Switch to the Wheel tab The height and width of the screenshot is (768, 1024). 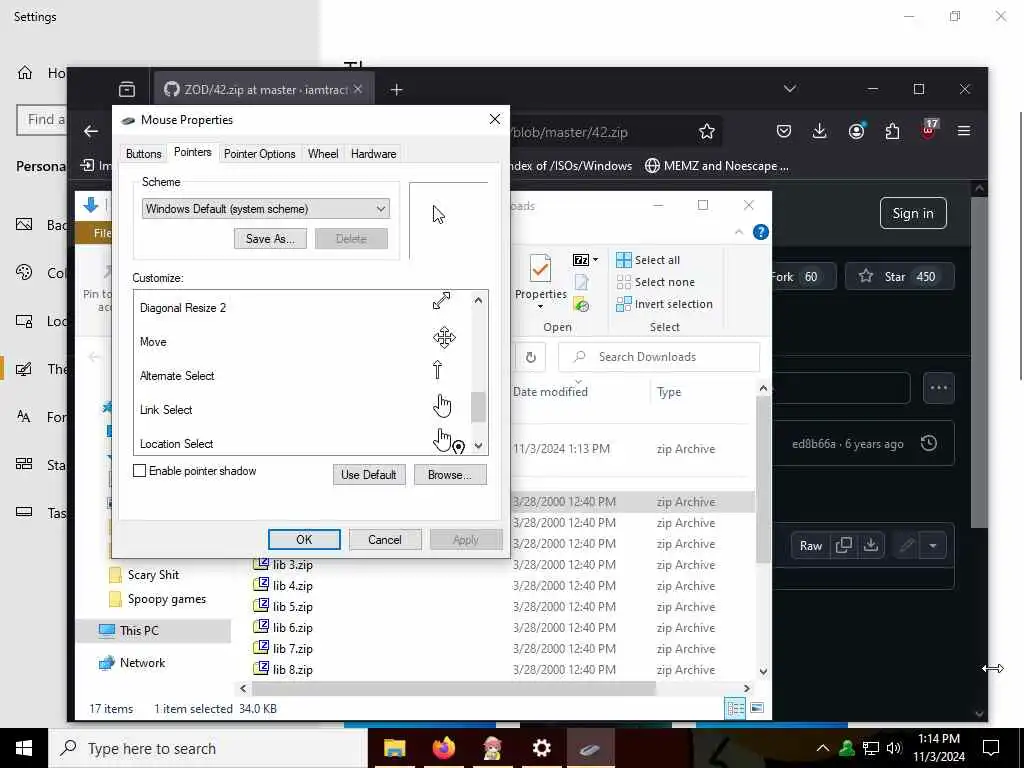coord(323,154)
